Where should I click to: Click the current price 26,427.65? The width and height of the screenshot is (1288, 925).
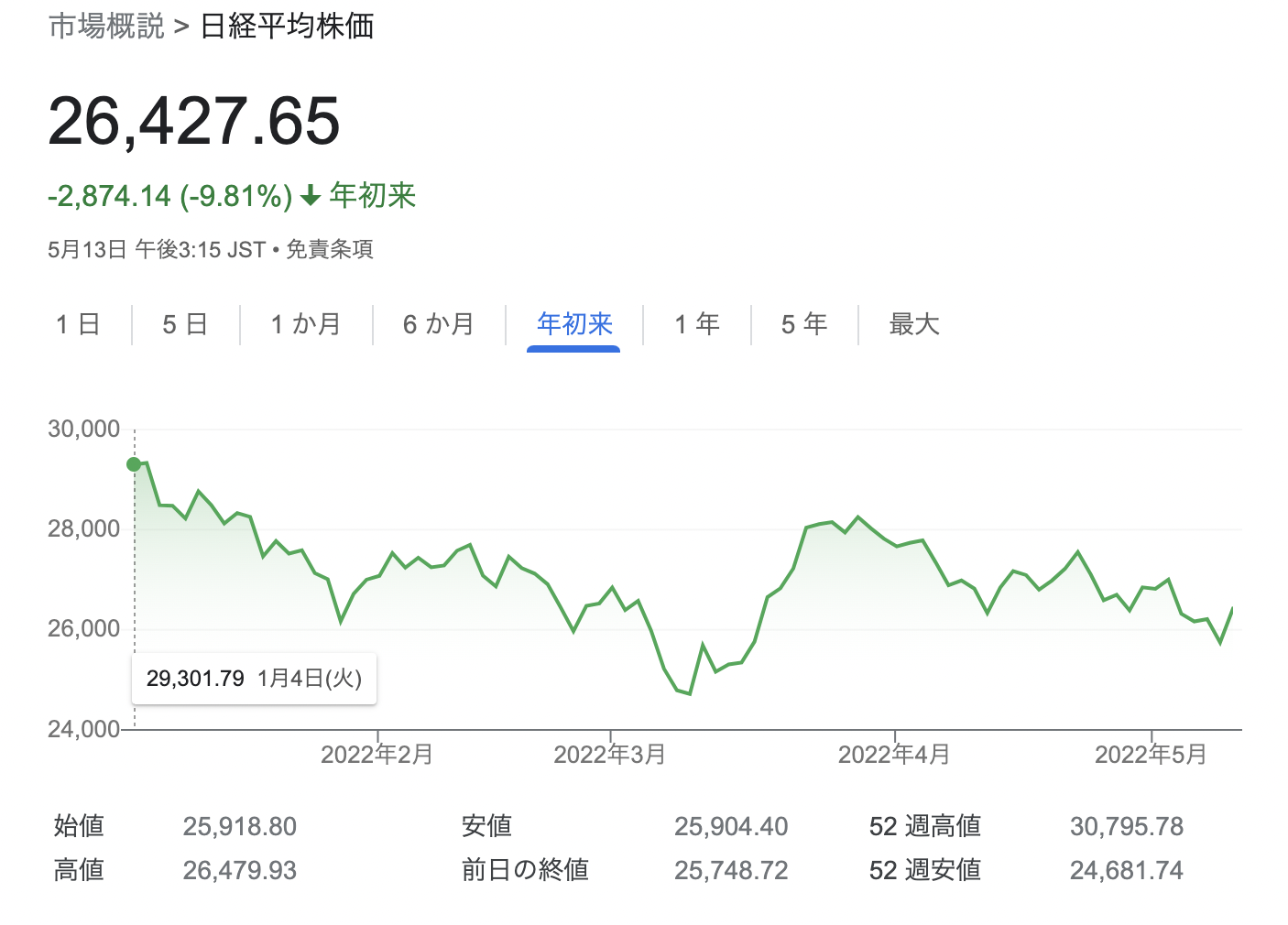(194, 121)
